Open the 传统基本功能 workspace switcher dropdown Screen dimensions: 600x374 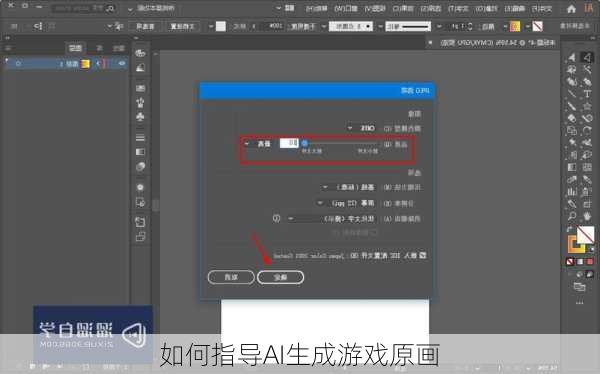(152, 8)
